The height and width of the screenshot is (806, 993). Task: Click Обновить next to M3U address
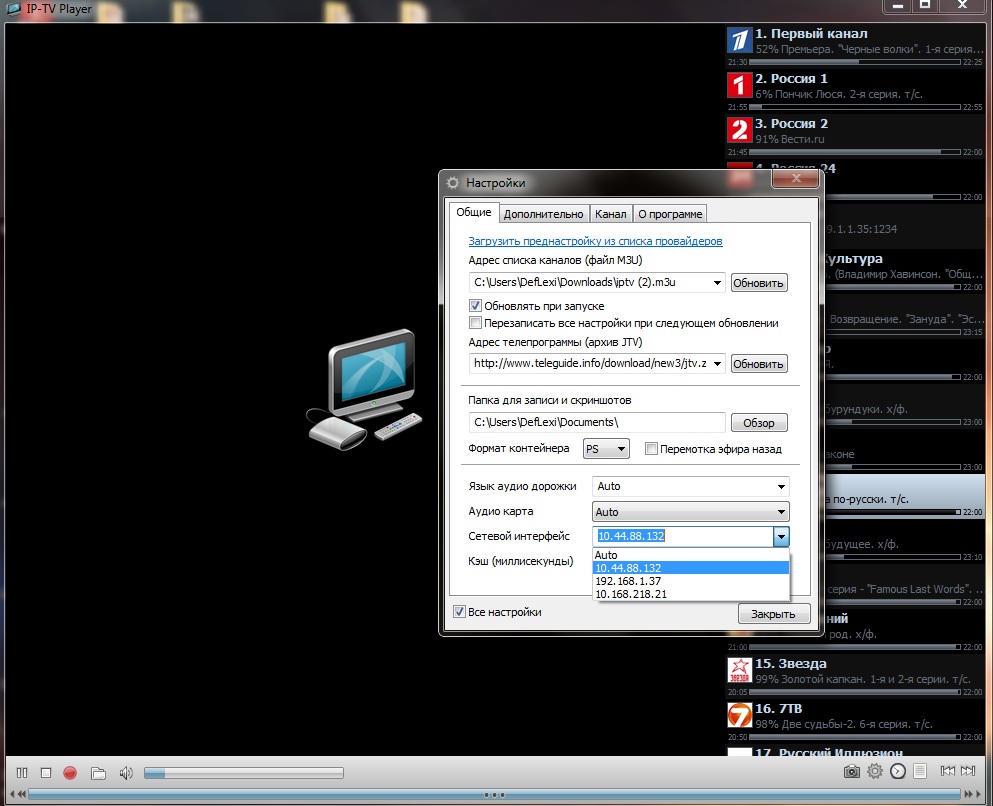pyautogui.click(x=759, y=283)
